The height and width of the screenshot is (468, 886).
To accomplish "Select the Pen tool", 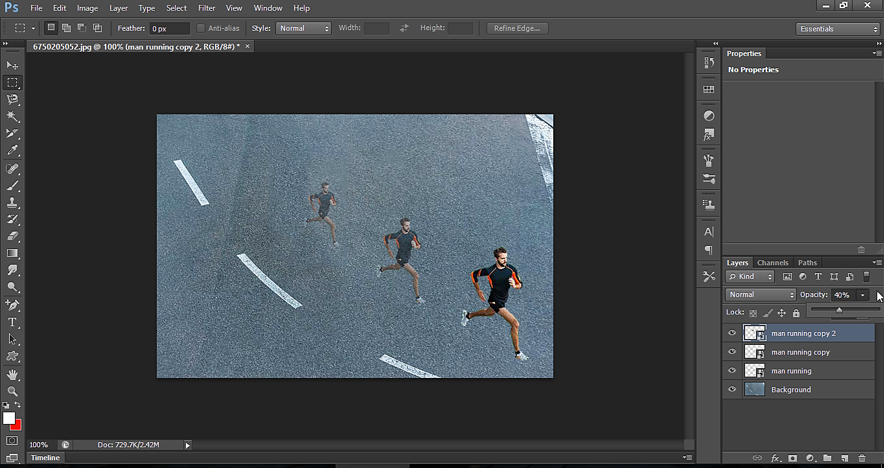I will (12, 305).
